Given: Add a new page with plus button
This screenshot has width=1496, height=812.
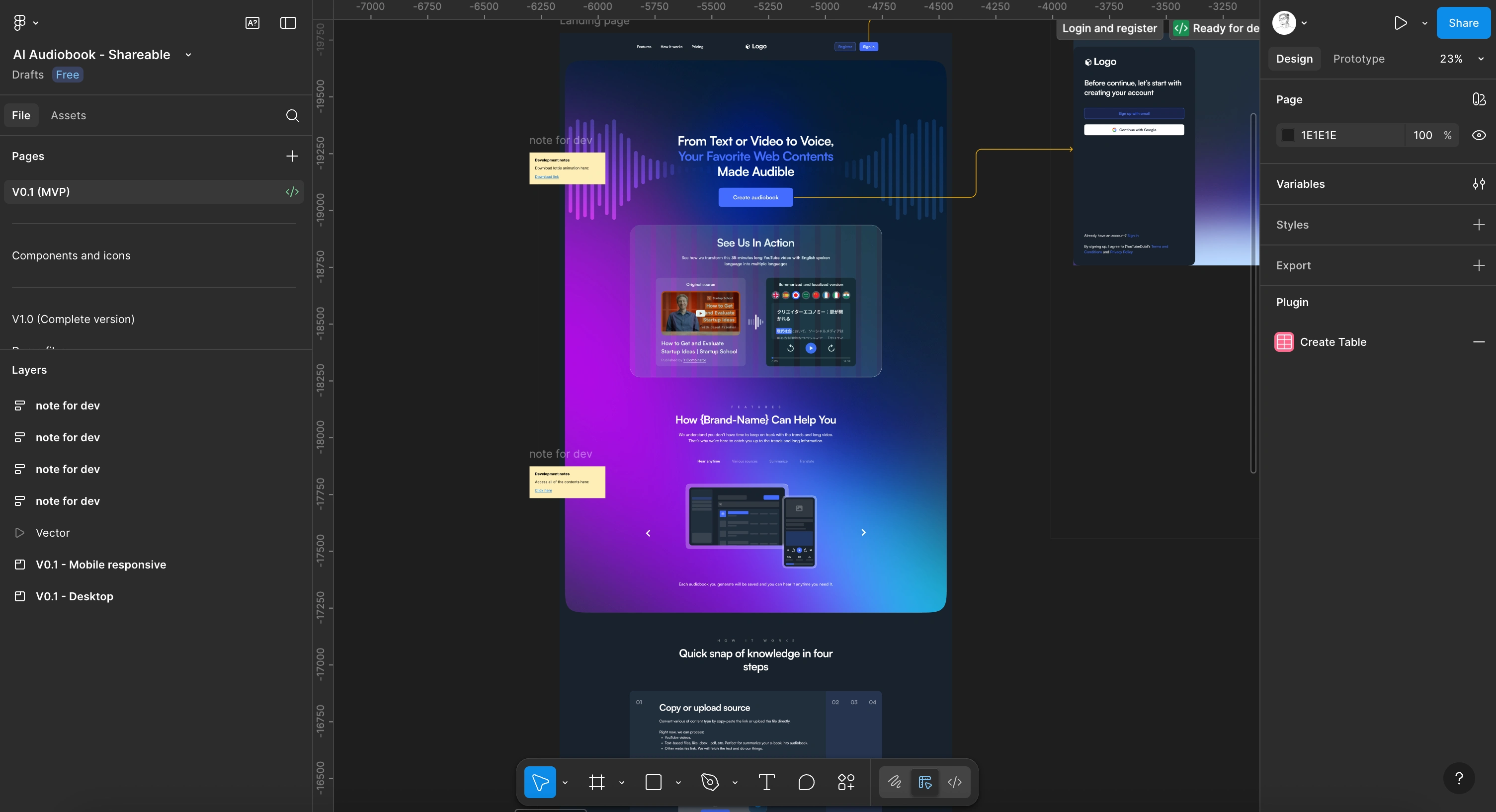Looking at the screenshot, I should coord(292,156).
